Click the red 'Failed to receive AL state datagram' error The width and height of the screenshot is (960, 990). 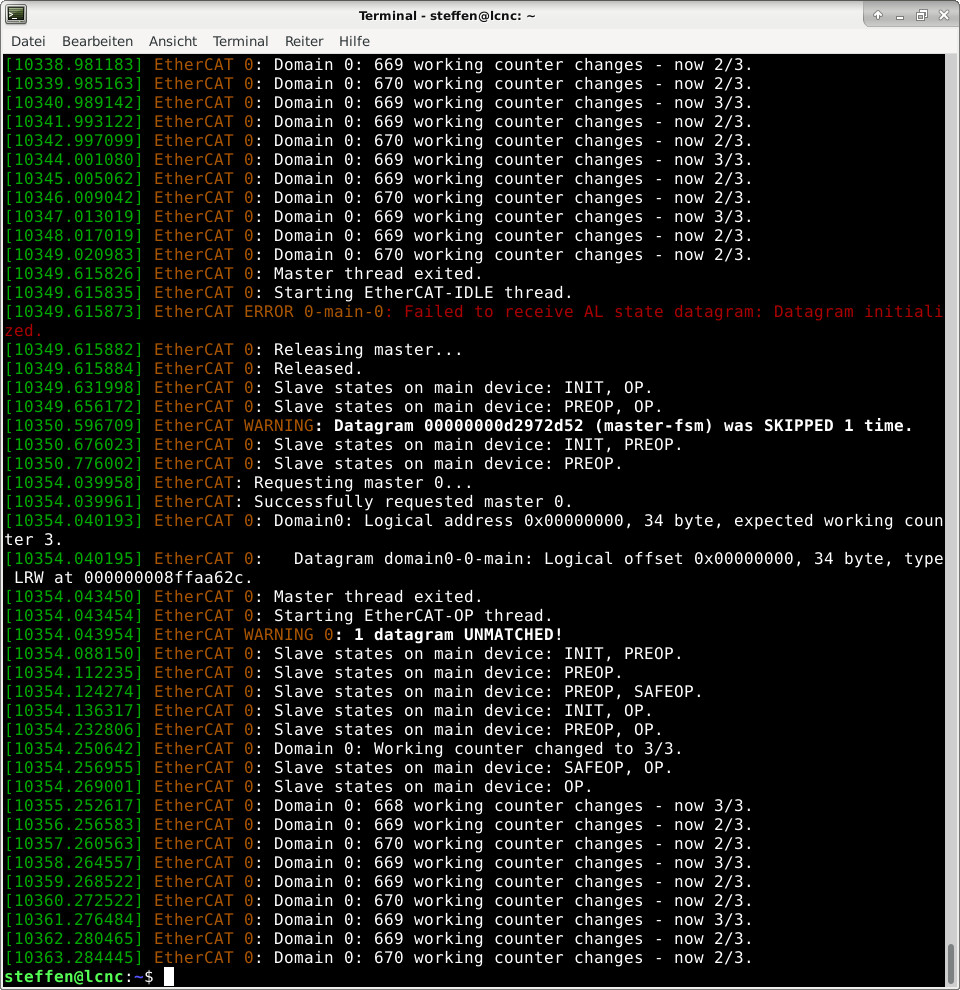pos(474,321)
